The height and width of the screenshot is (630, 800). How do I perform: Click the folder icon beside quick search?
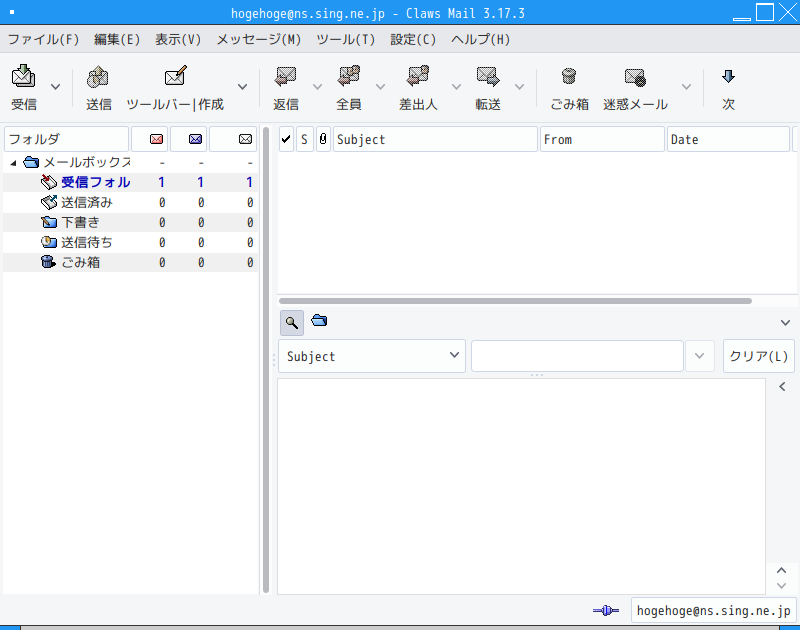[319, 320]
